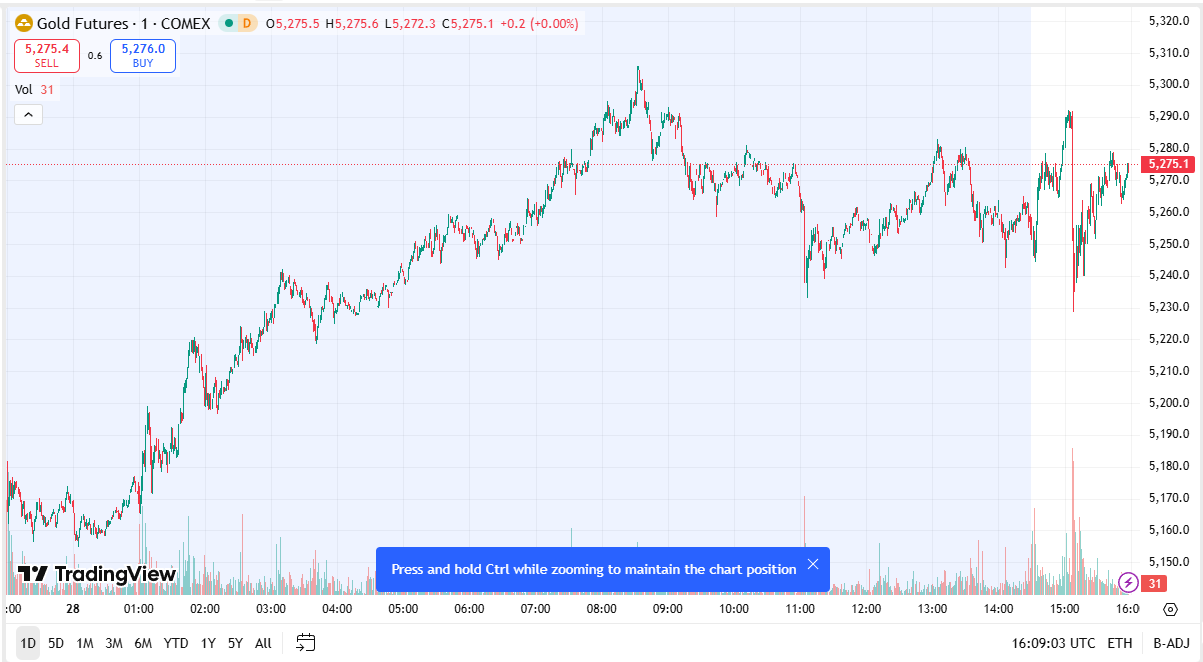This screenshot has height=662, width=1203.
Task: Switch to the YTD time range
Action: [176, 643]
